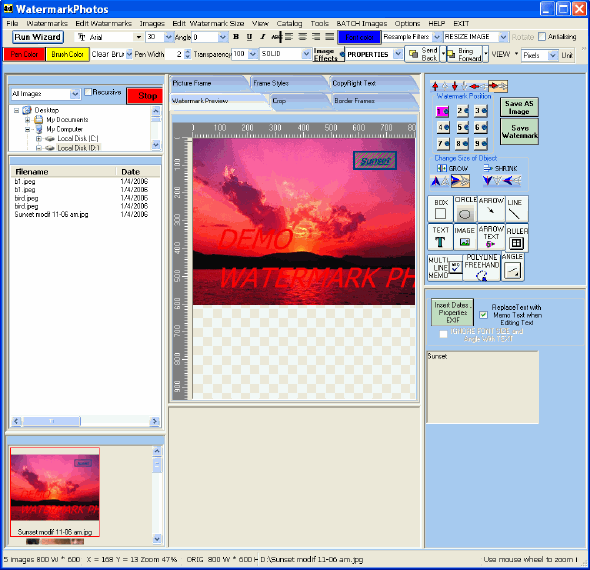Select the ARROW drawing tool
Image resolution: width=590 pixels, height=570 pixels.
coord(491,209)
